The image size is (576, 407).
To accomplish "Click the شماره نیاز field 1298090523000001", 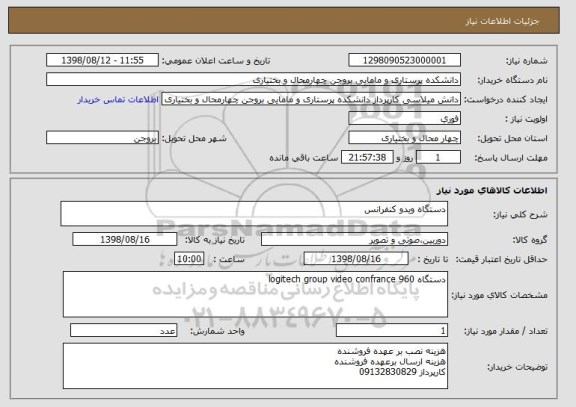I will pyautogui.click(x=404, y=60).
